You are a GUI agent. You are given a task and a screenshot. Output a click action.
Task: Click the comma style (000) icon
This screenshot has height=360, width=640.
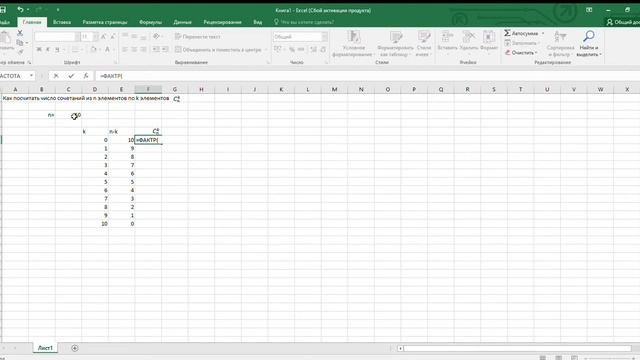(x=301, y=49)
